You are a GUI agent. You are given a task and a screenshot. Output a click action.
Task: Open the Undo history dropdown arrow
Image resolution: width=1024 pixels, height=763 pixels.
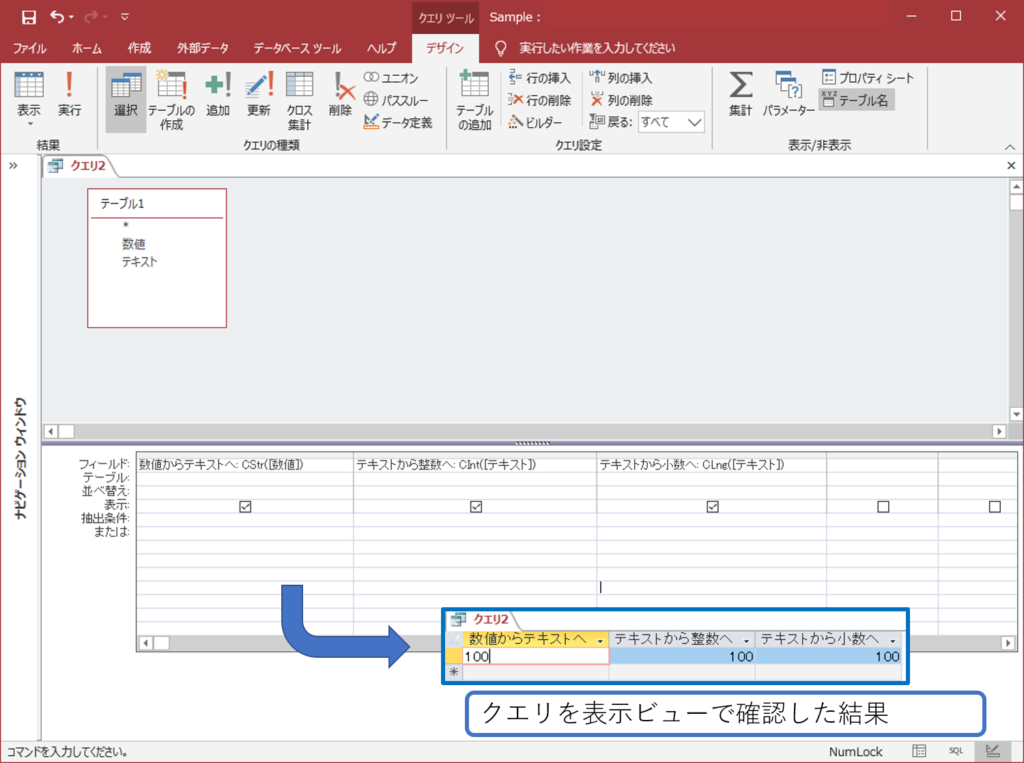click(71, 17)
